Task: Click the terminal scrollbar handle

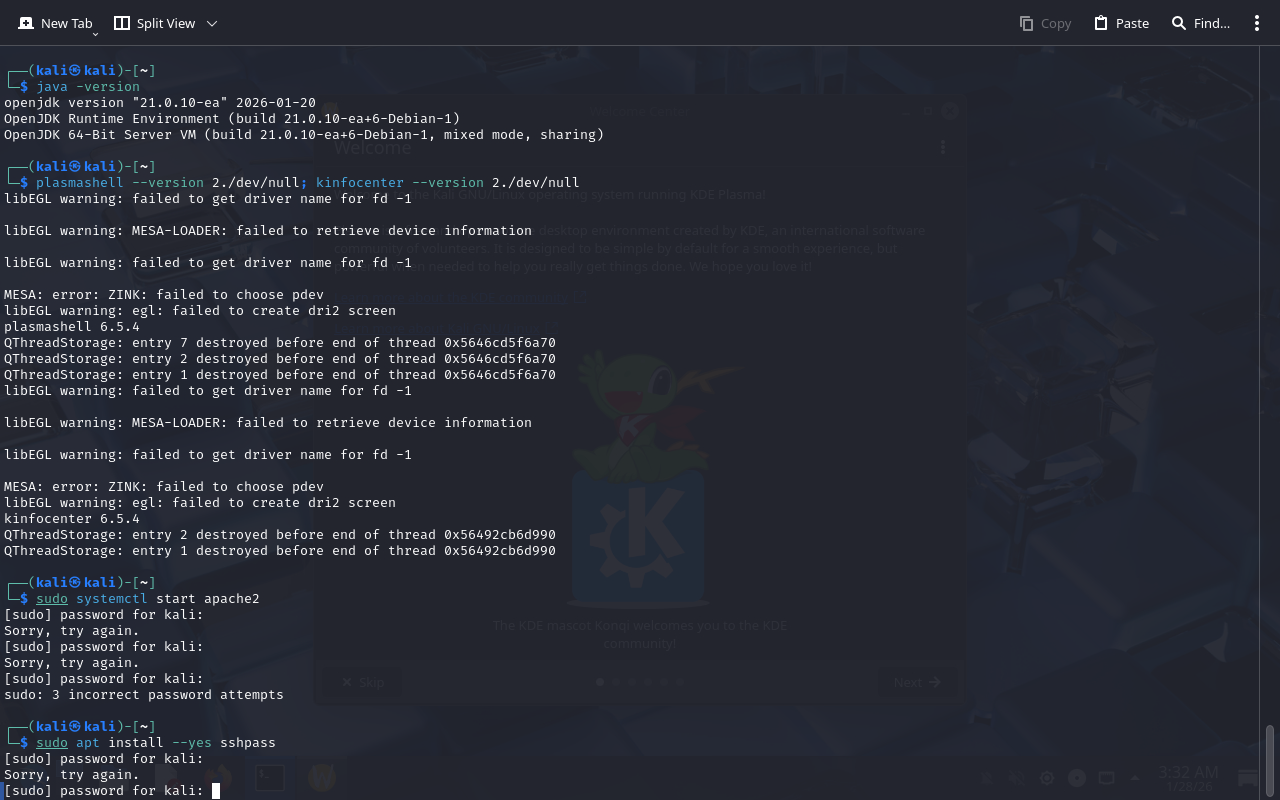Action: tap(1270, 760)
